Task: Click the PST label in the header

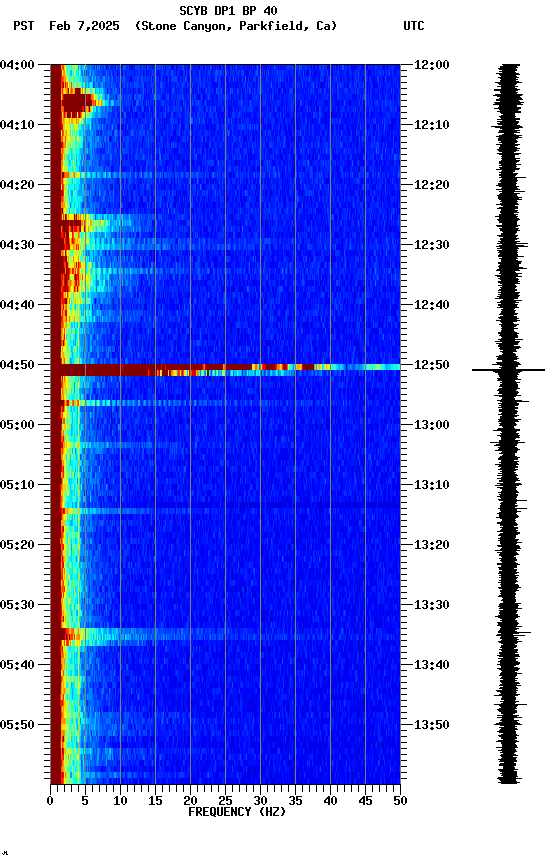Action: pyautogui.click(x=24, y=26)
